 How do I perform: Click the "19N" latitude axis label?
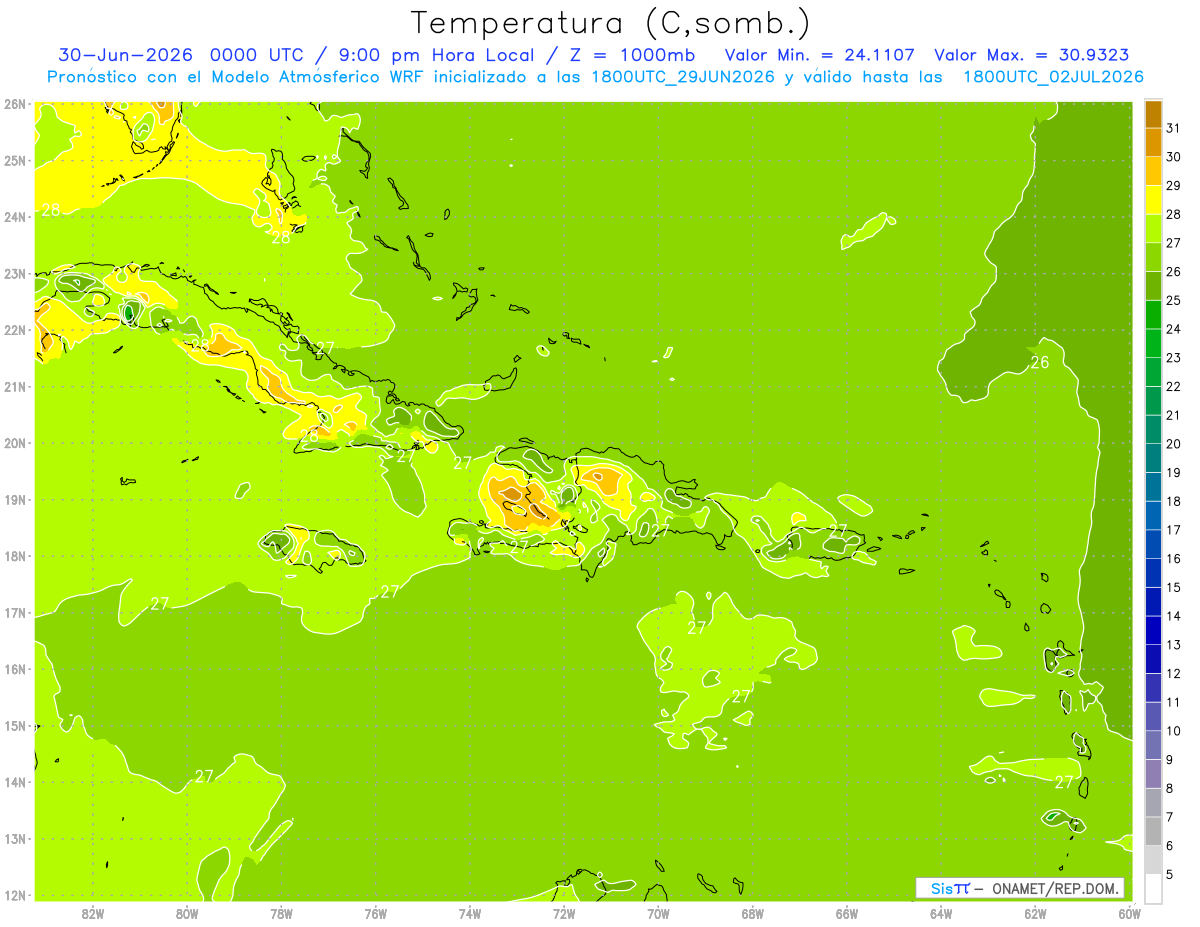click(15, 499)
